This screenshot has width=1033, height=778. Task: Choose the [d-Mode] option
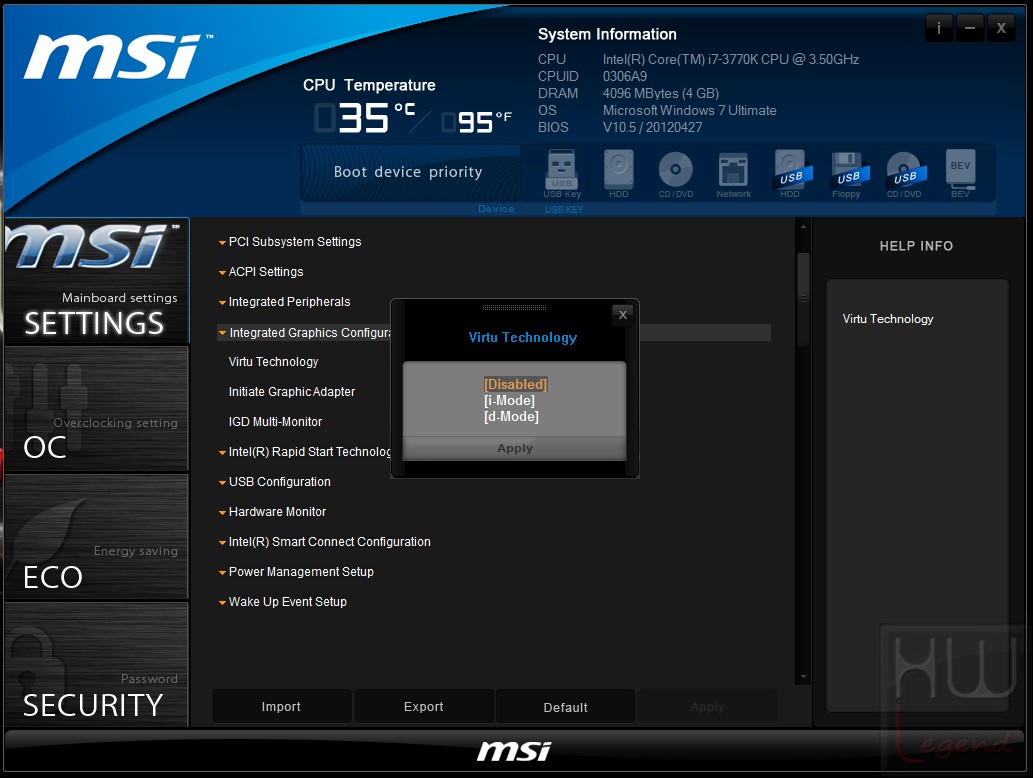(511, 416)
